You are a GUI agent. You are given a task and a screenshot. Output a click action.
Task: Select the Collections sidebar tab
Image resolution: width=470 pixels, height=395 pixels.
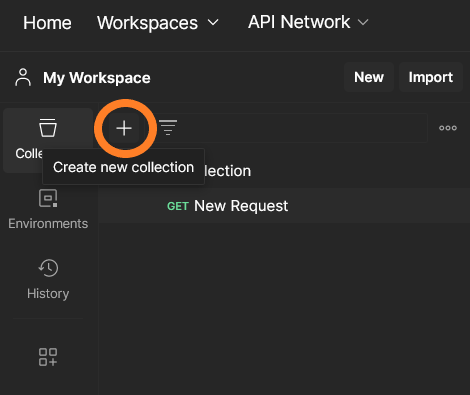(x=48, y=140)
